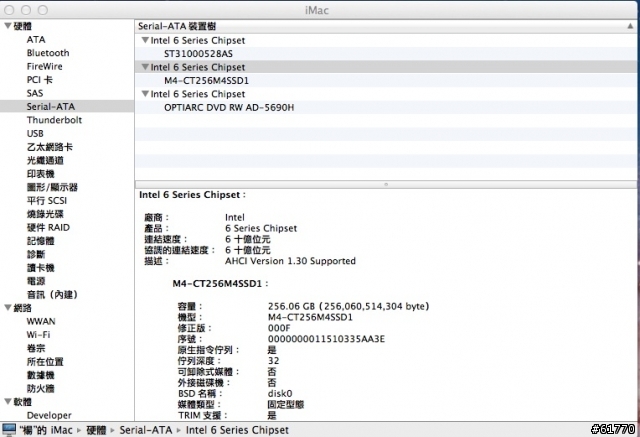Click the computer icon in the path bar
This screenshot has width=640, height=437.
click(x=9, y=430)
